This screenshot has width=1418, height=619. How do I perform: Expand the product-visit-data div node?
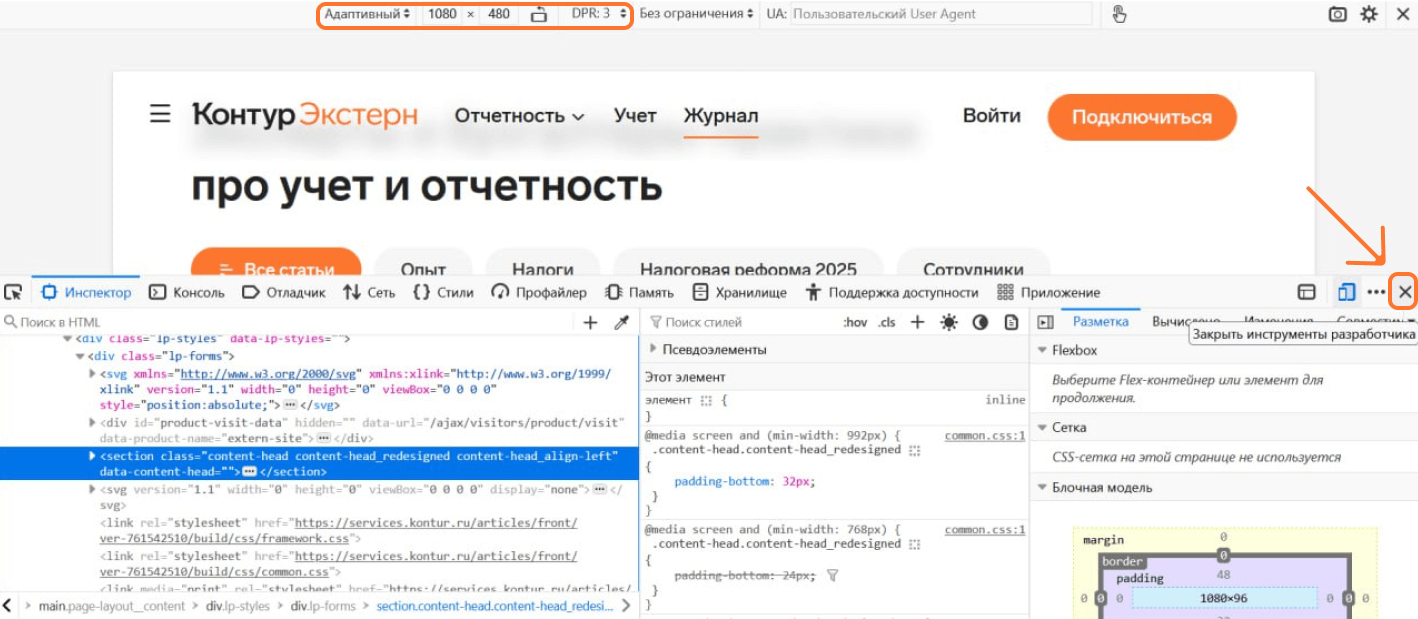click(x=92, y=423)
